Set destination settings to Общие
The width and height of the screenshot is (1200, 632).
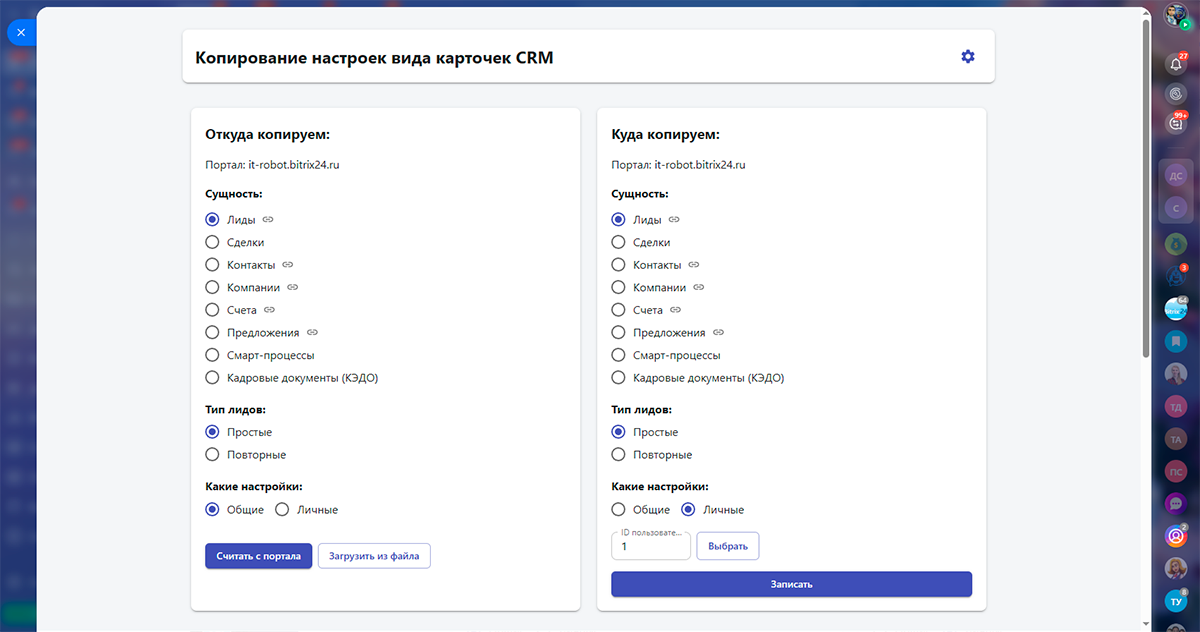coord(618,510)
